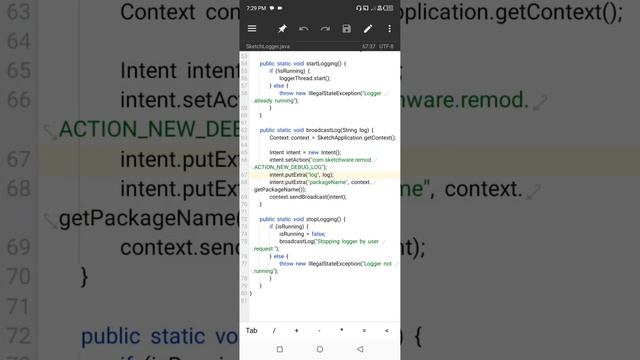Tap highlighted intent.putExtra("log", log) line
The width and height of the screenshot is (640, 360).
[301, 175]
